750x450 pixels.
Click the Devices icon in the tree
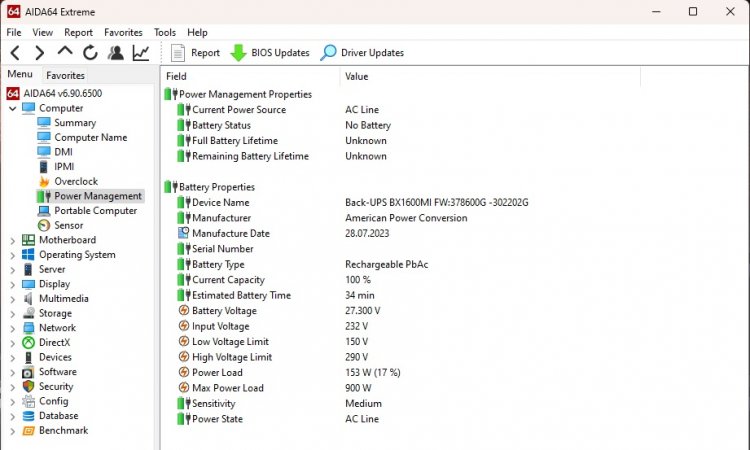29,358
